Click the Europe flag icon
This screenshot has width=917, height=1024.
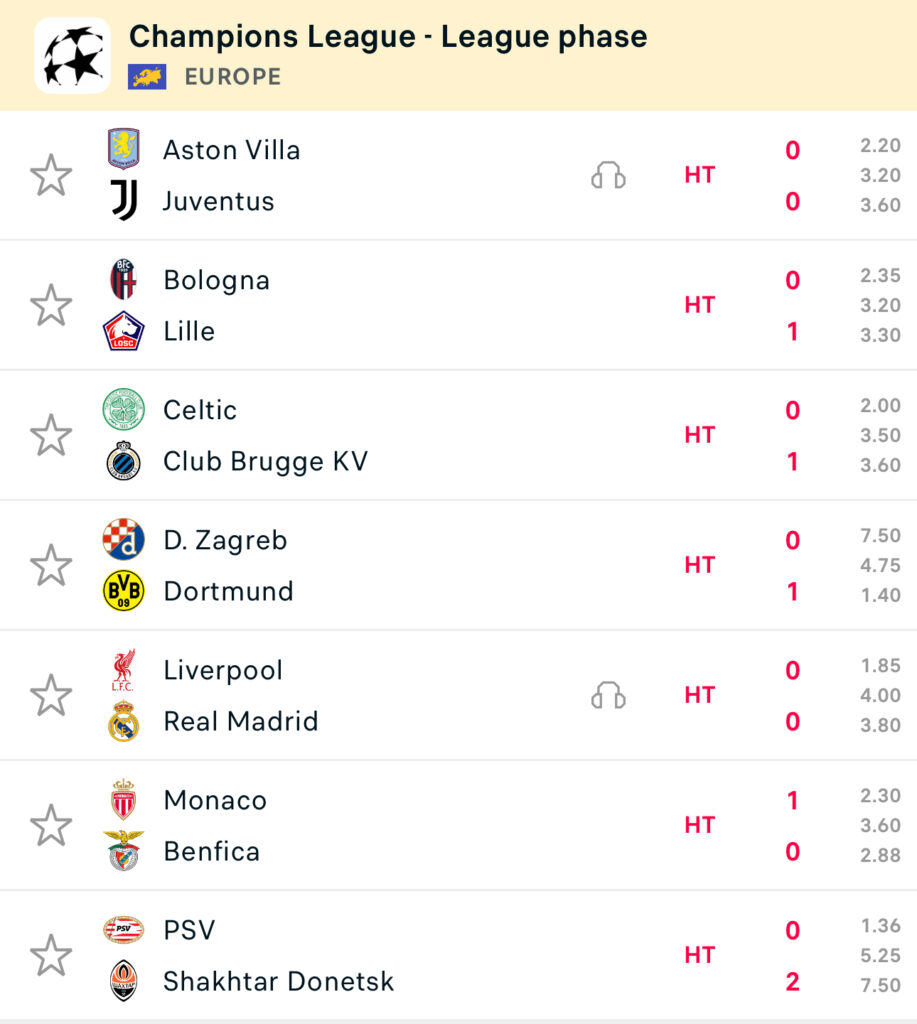(147, 77)
